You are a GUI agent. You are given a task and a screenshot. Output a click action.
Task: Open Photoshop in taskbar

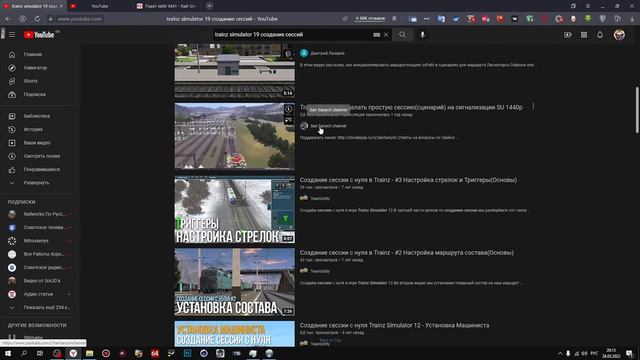(x=187, y=353)
